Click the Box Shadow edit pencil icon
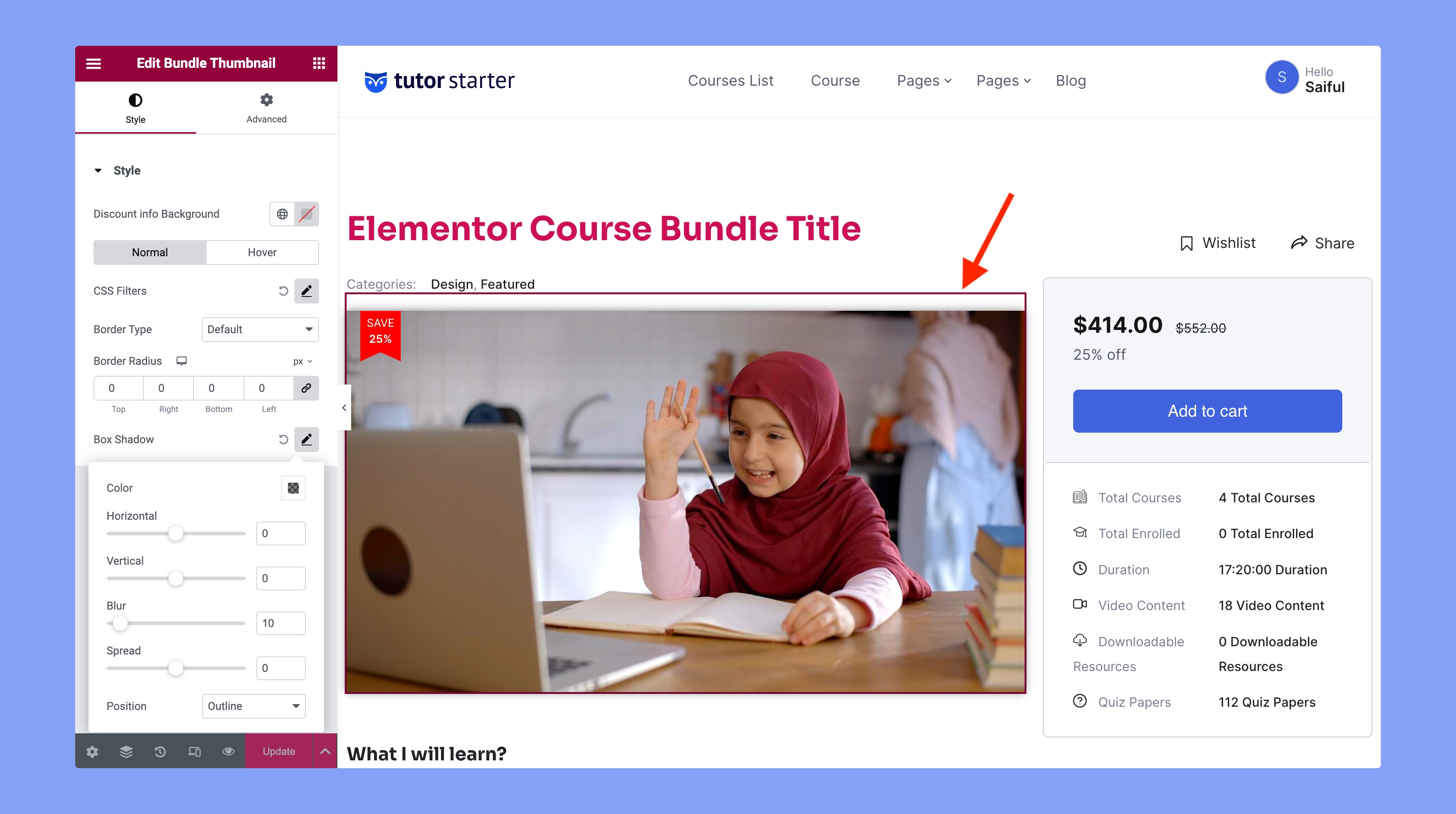 coord(307,439)
